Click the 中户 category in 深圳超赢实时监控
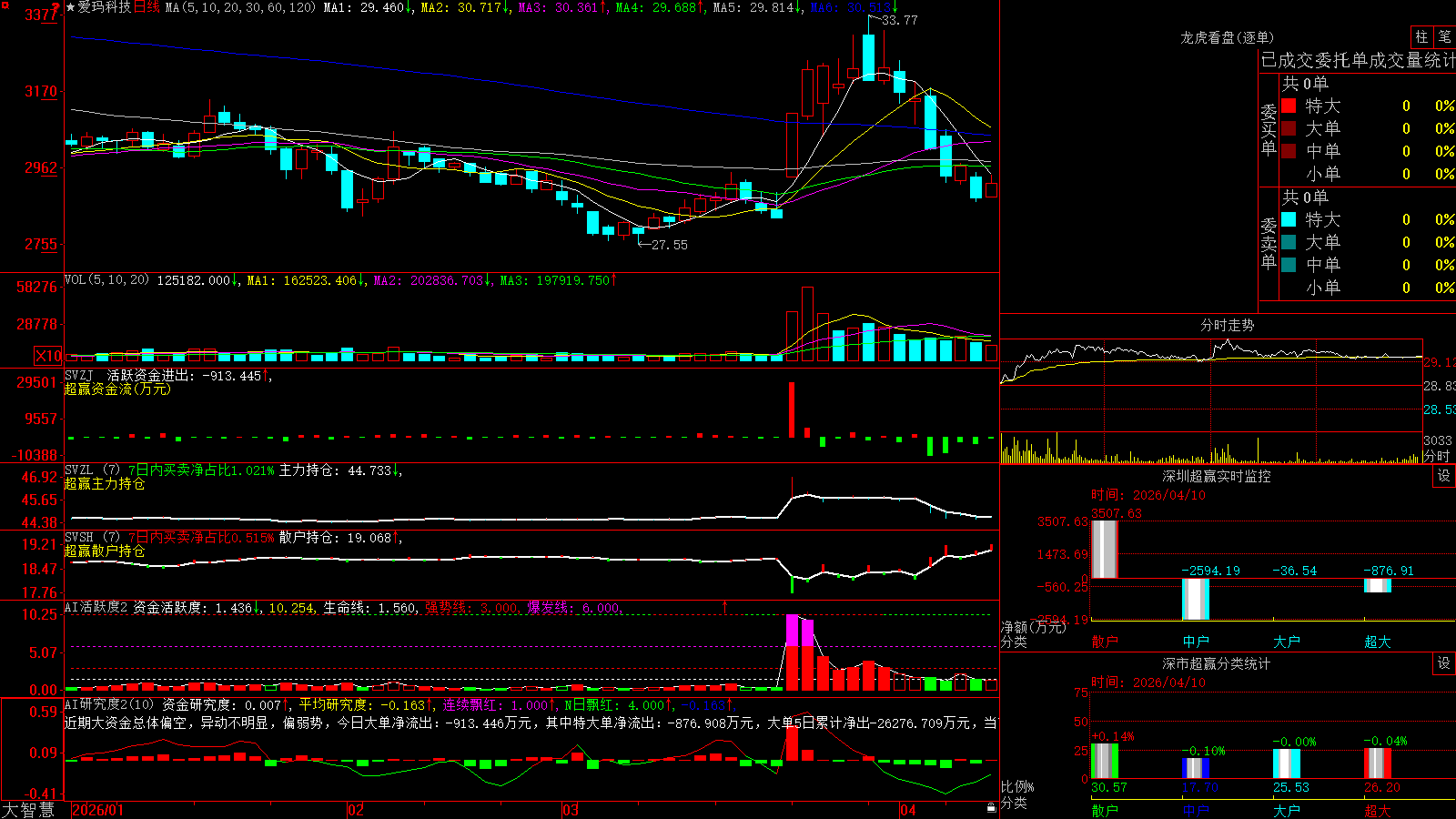This screenshot has height=819, width=1456. click(1196, 642)
